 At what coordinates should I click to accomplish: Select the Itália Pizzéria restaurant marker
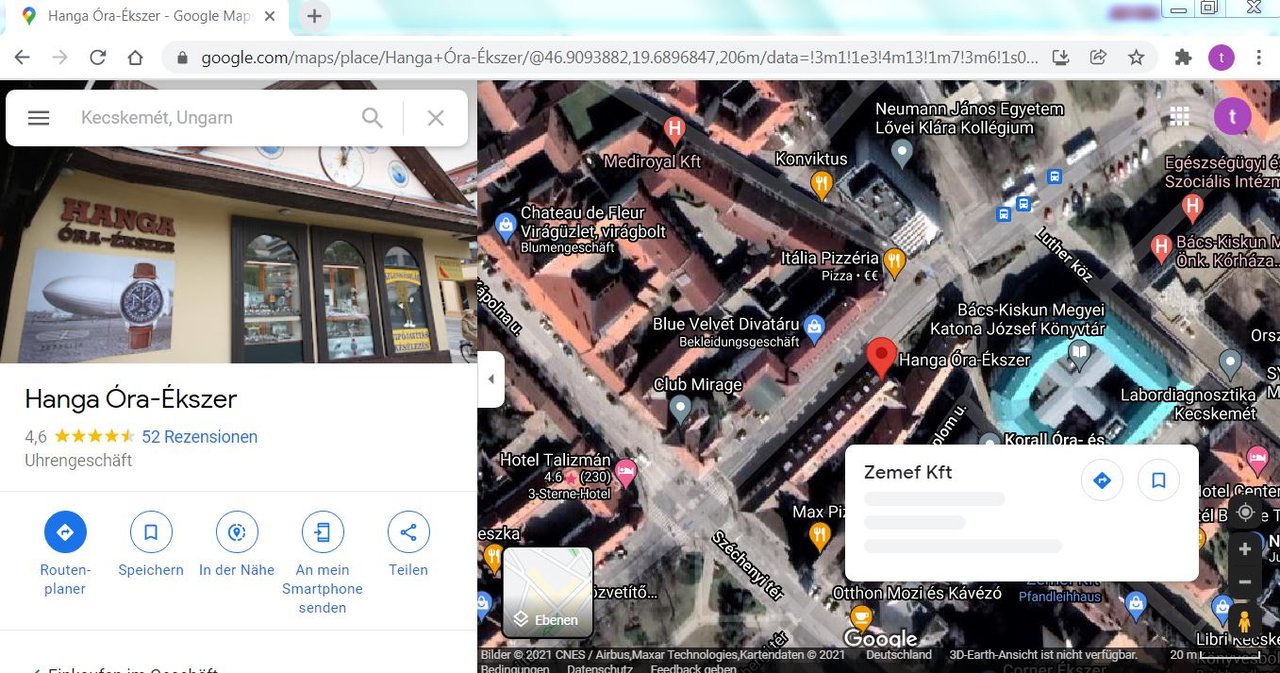pyautogui.click(x=894, y=262)
